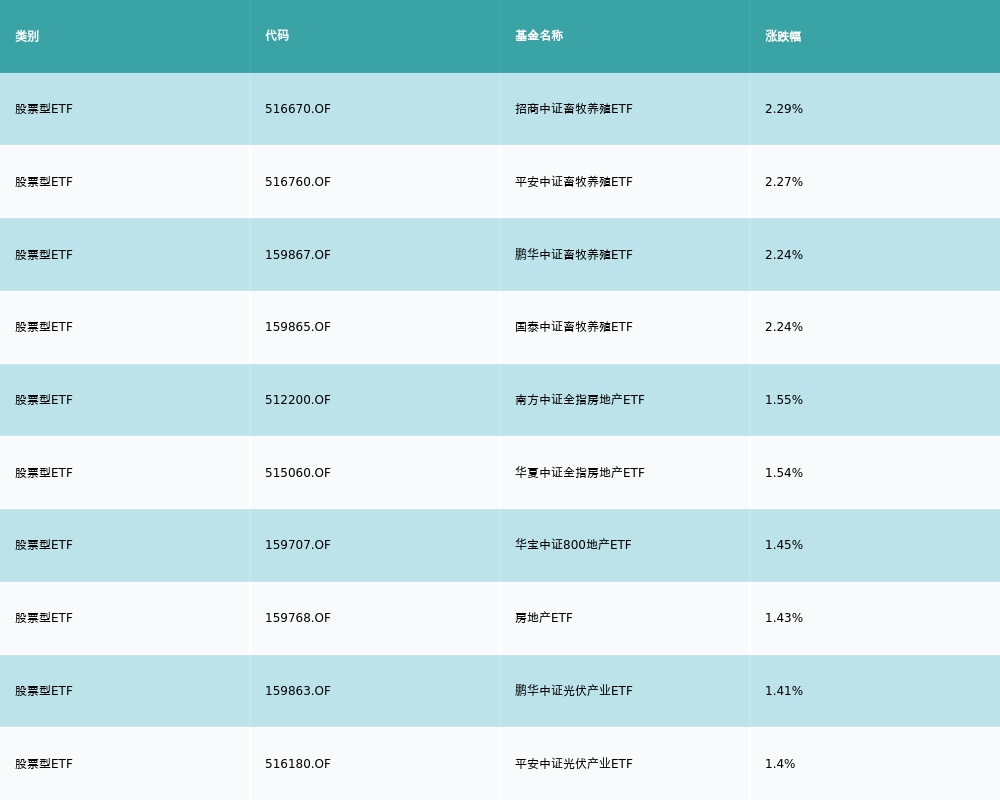
Task: Open 平安中证光伏产业ETF entry
Action: click(x=574, y=764)
